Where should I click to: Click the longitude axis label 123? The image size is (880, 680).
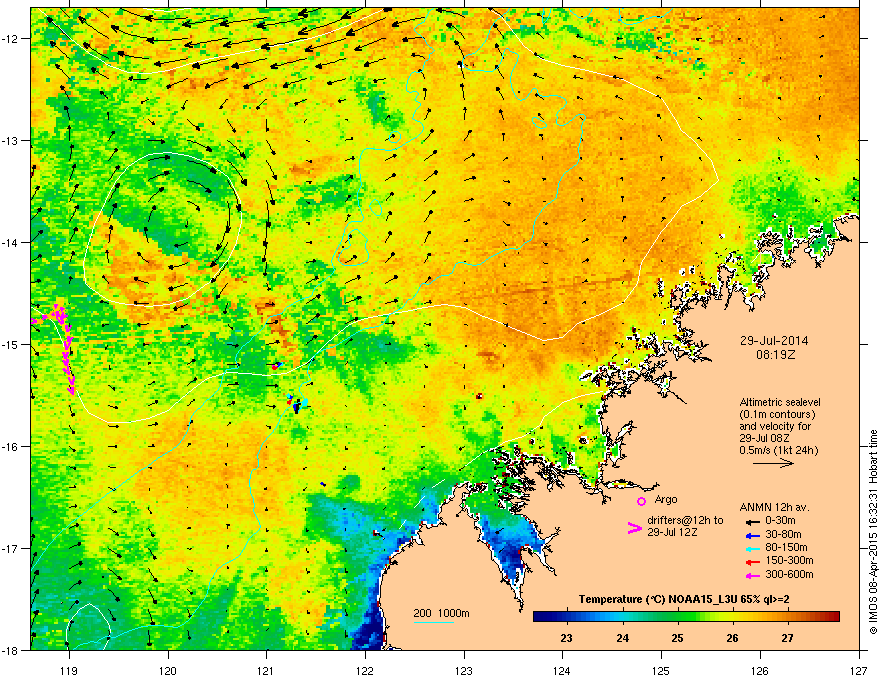[464, 671]
